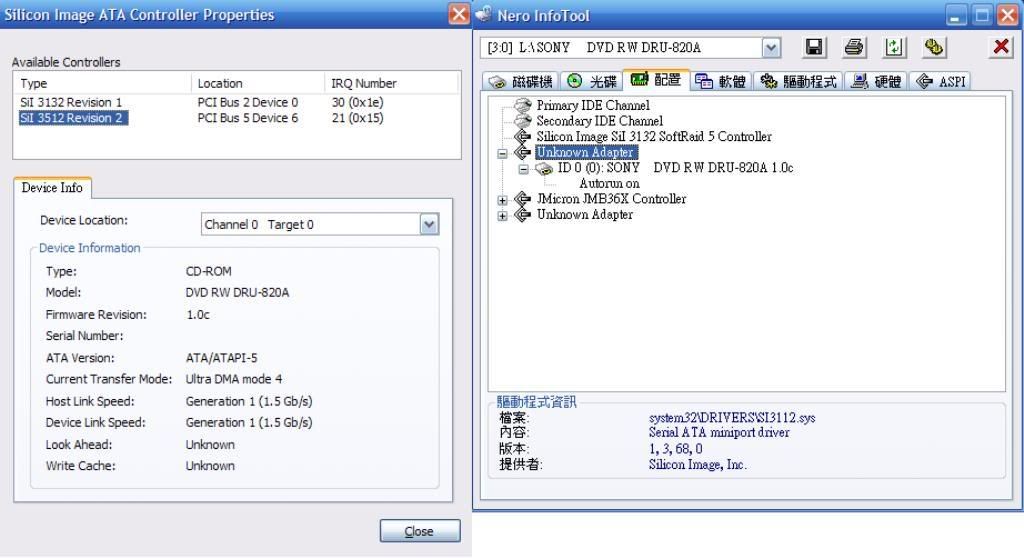1024x558 pixels.
Task: Click the Type column header
Action: (x=103, y=84)
